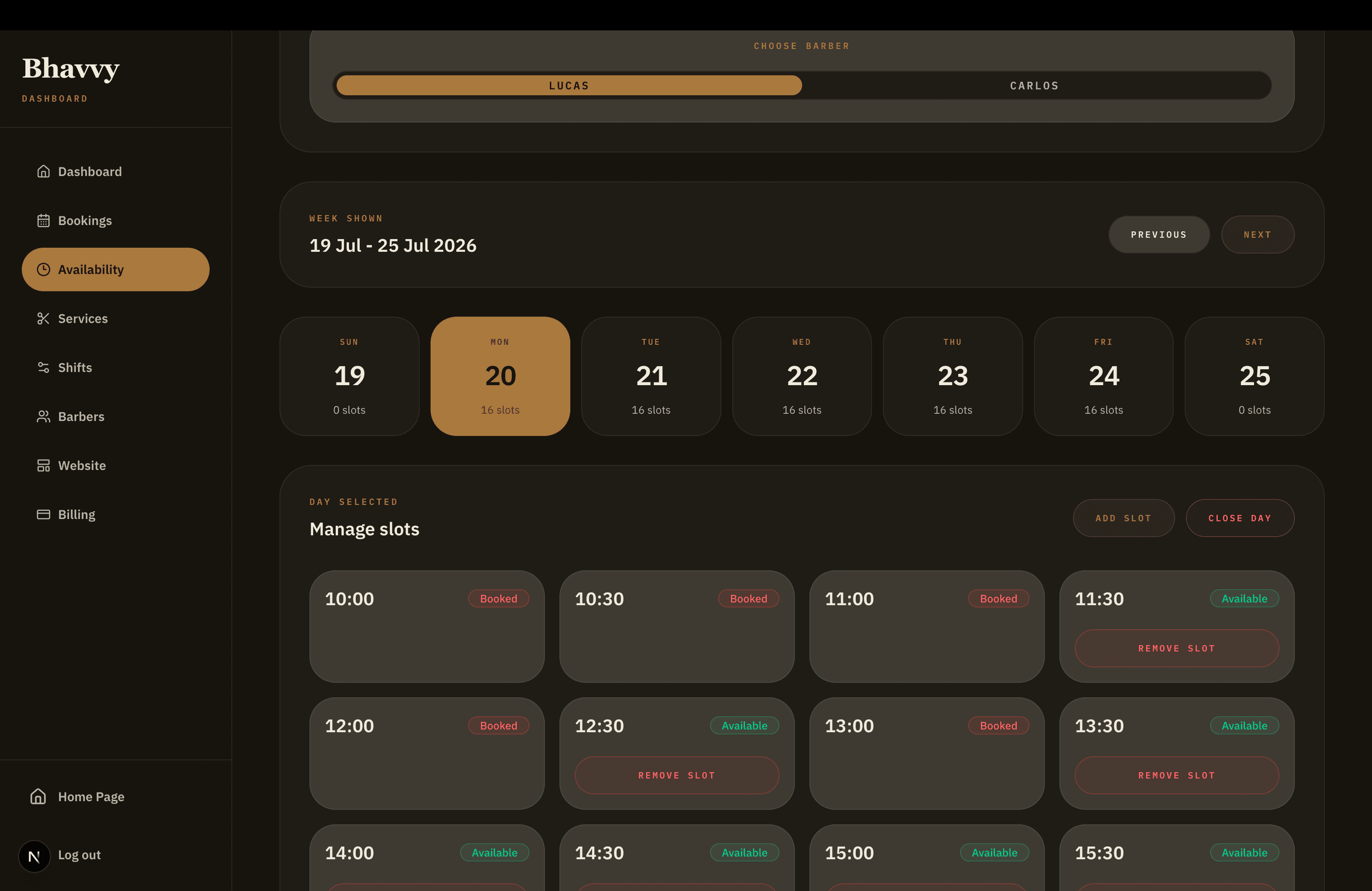Remove the 12:30 slot
Image resolution: width=1372 pixels, height=891 pixels.
tap(677, 775)
